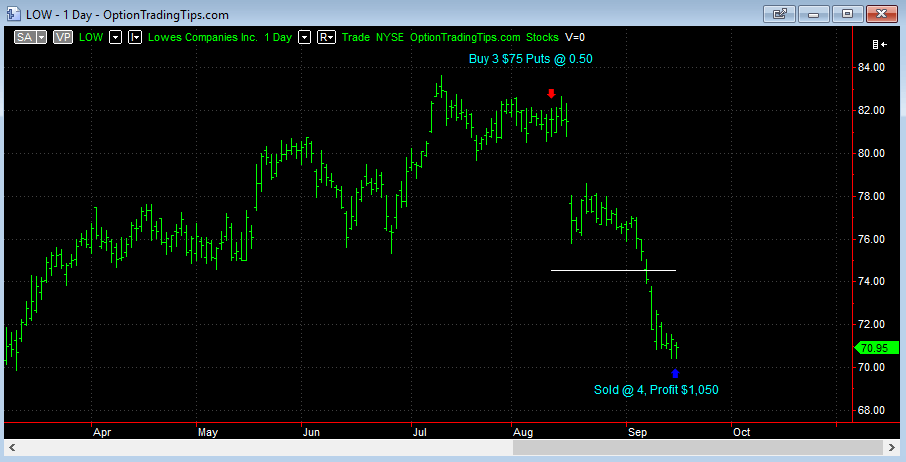Click the 84.00 price axis label
The image size is (906, 462).
point(871,68)
